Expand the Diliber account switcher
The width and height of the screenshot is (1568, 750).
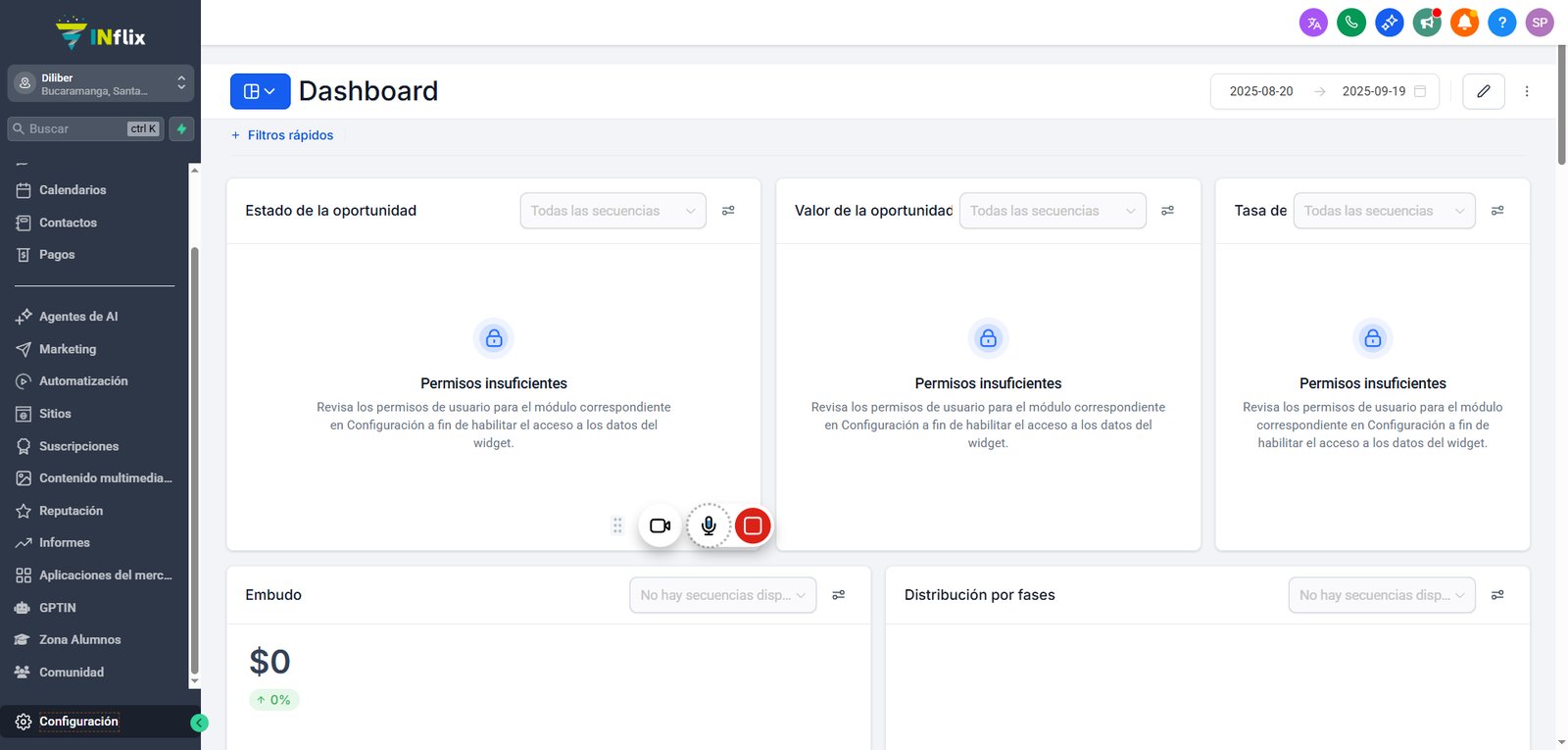pyautogui.click(x=100, y=84)
